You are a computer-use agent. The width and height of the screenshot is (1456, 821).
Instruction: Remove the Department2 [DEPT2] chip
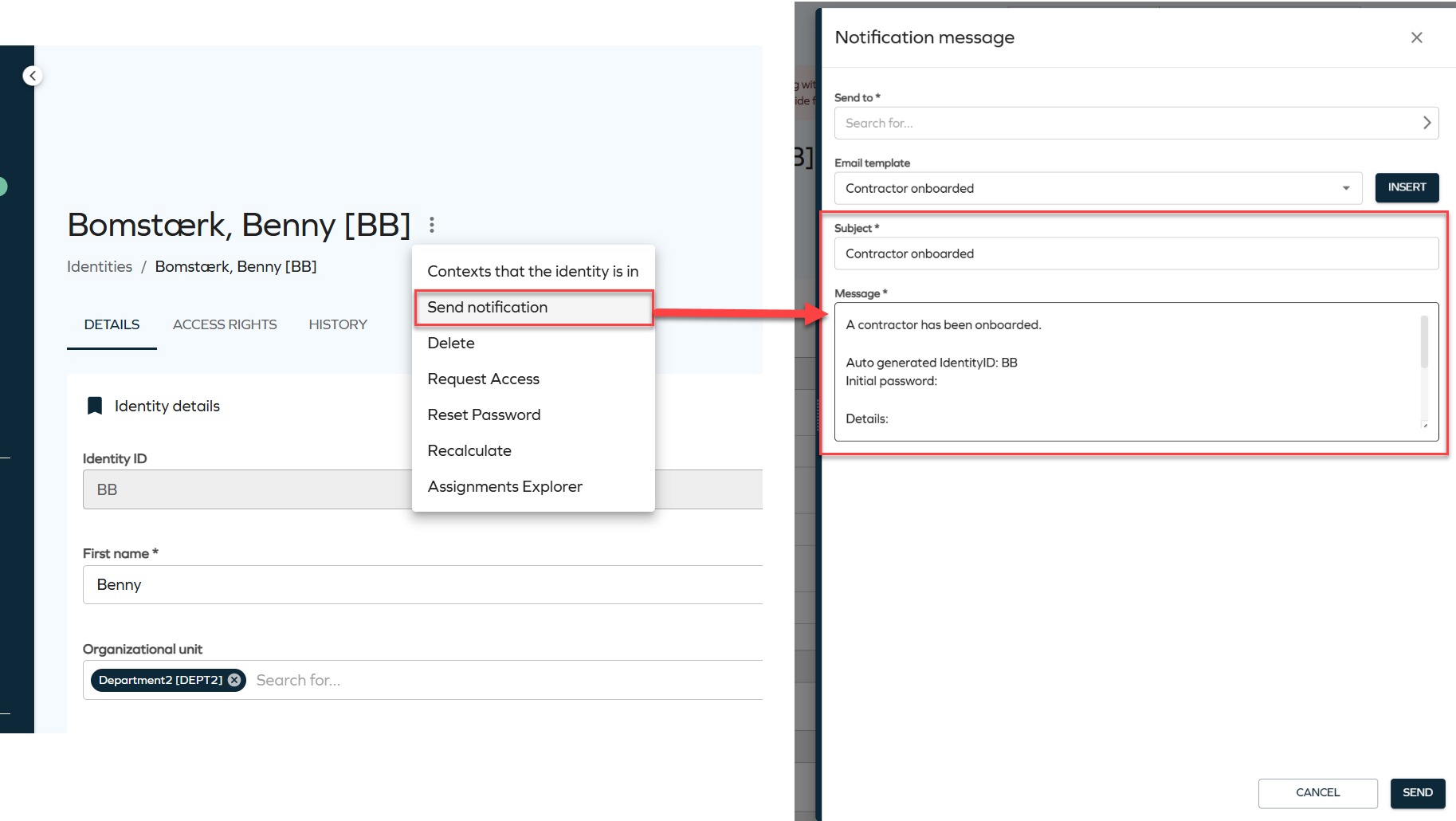point(233,679)
